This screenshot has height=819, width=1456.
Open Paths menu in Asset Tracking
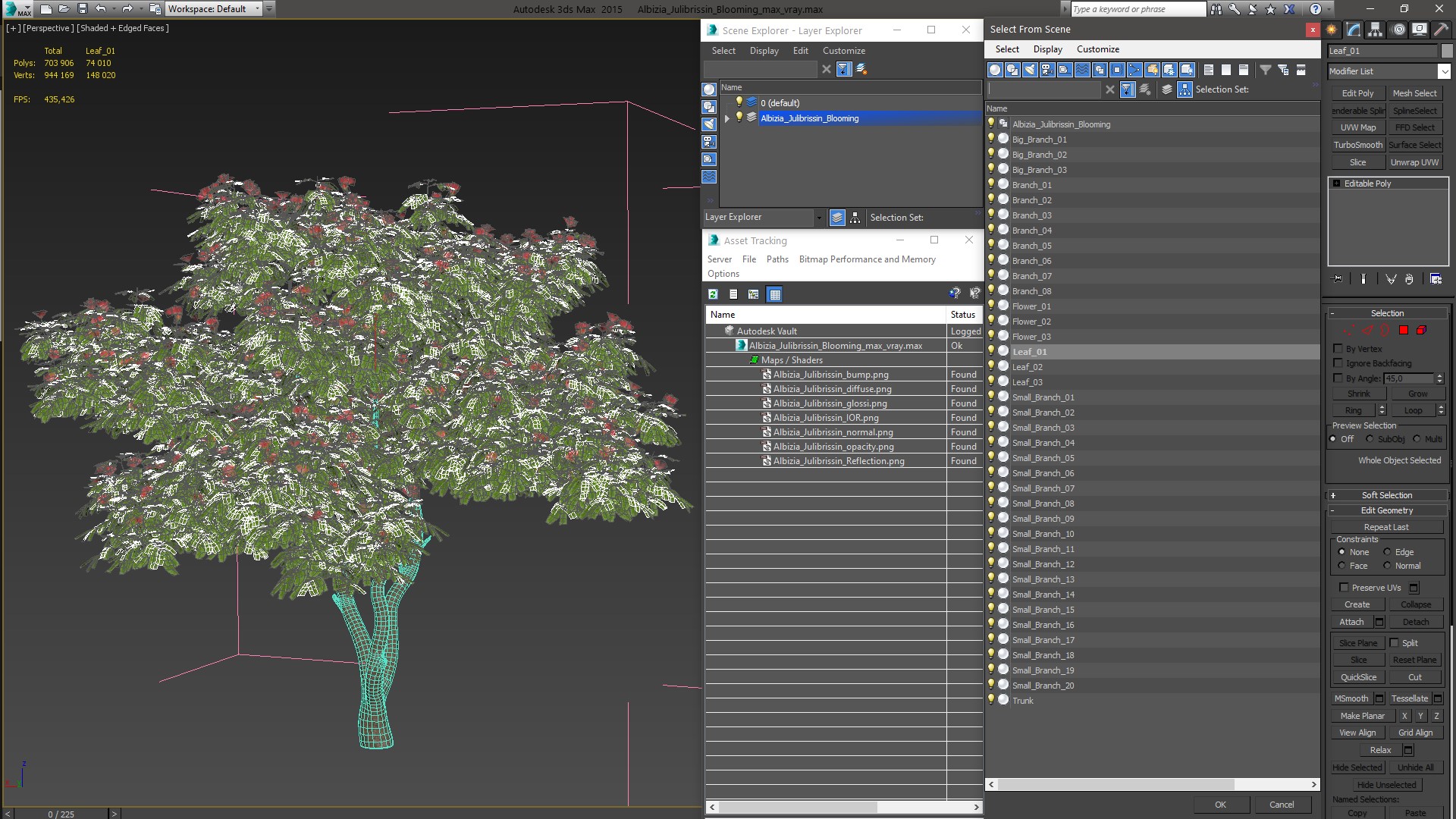click(777, 259)
